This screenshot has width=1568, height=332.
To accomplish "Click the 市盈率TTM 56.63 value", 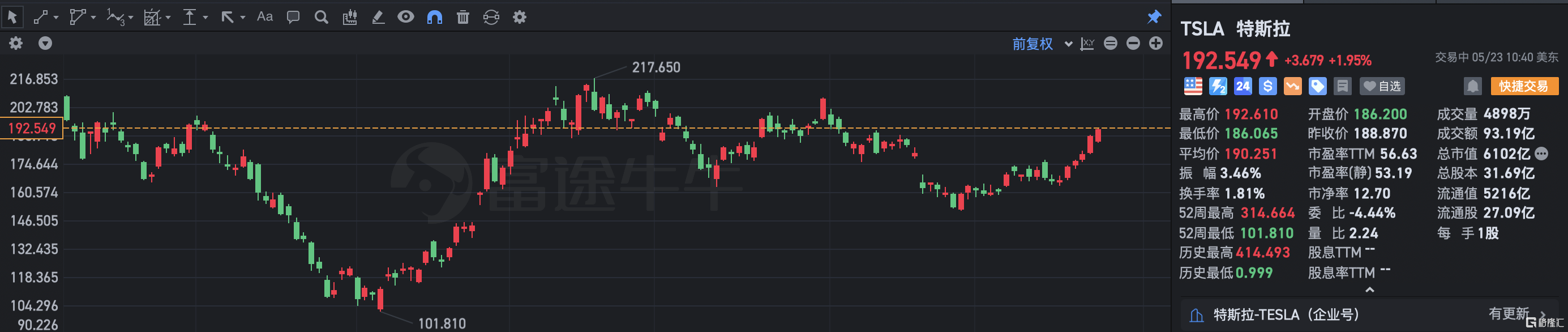I will pos(1399,154).
